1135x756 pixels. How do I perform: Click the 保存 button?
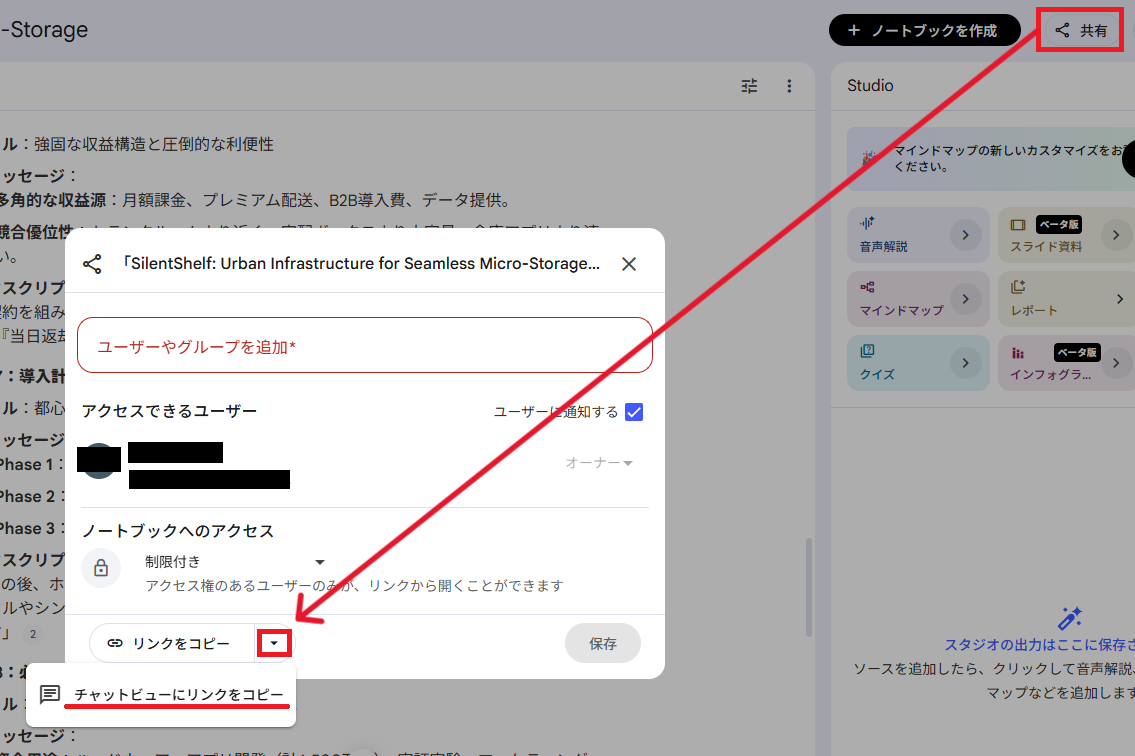click(x=602, y=643)
